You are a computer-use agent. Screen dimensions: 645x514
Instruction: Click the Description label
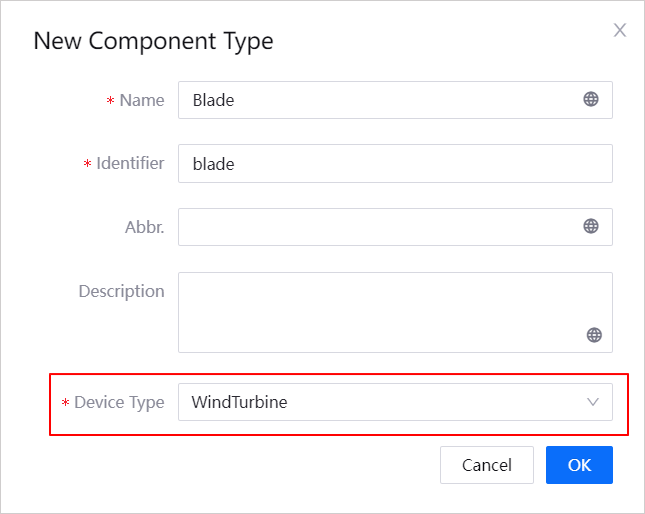(121, 291)
